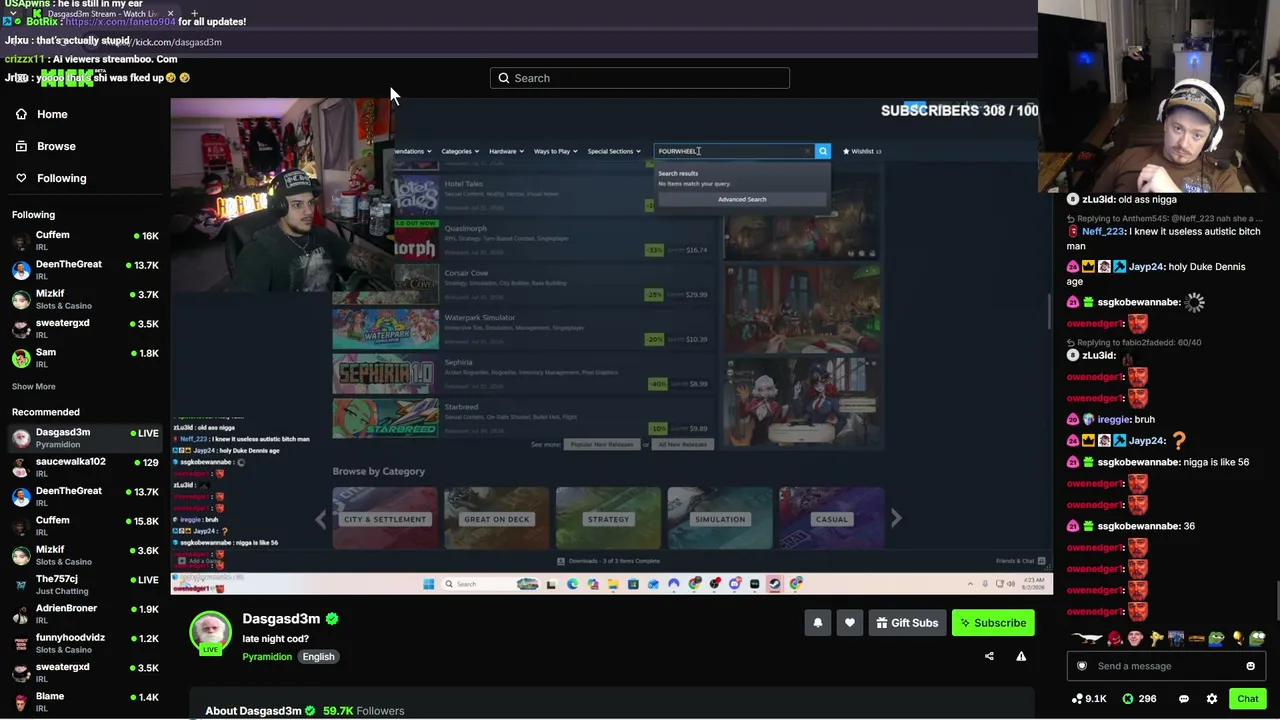Open Blame channel in Recommended list

85,702
